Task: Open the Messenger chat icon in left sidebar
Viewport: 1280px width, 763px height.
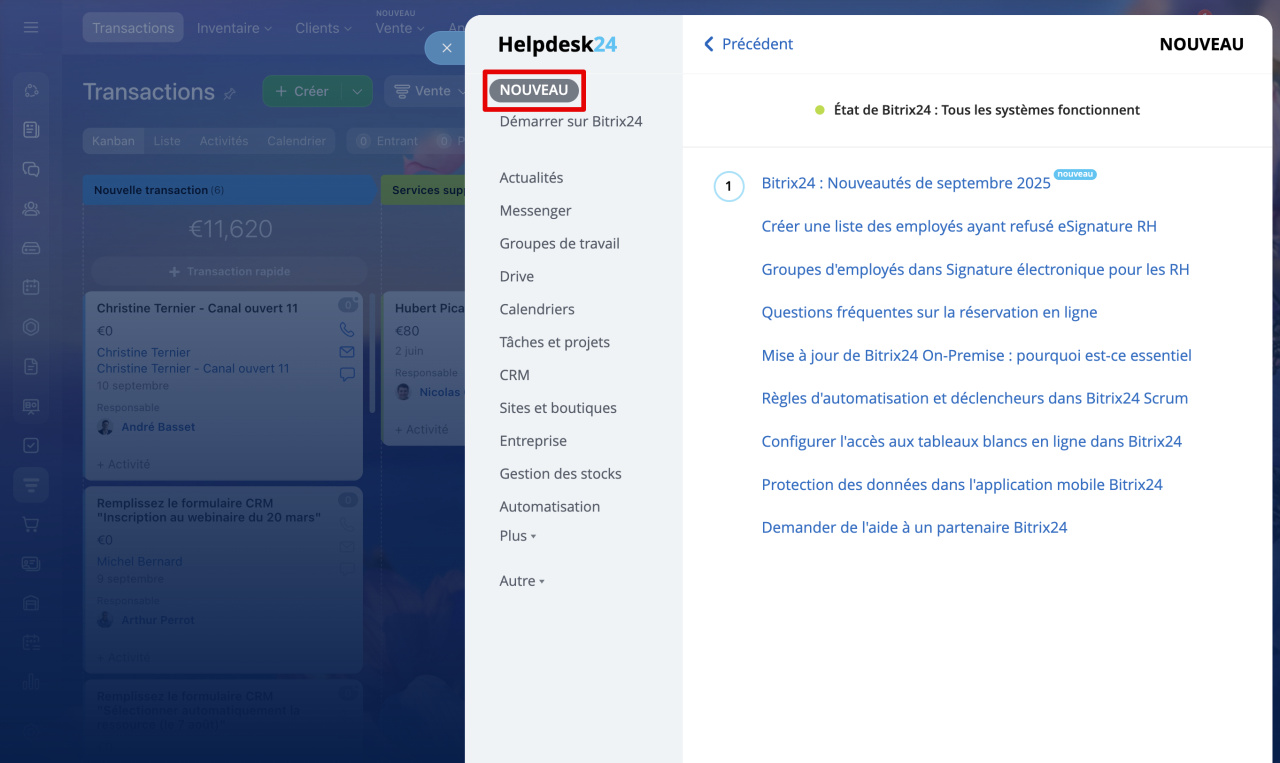Action: tap(31, 169)
